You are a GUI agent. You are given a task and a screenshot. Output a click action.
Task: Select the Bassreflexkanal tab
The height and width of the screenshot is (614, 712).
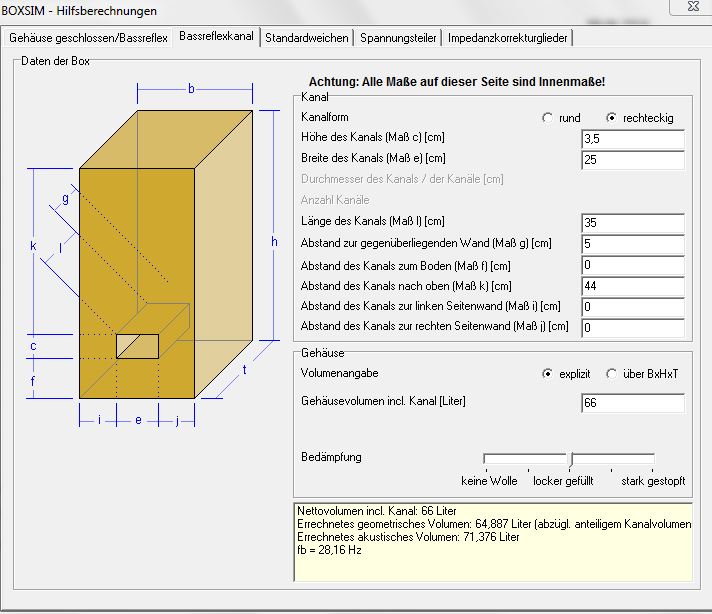[216, 37]
